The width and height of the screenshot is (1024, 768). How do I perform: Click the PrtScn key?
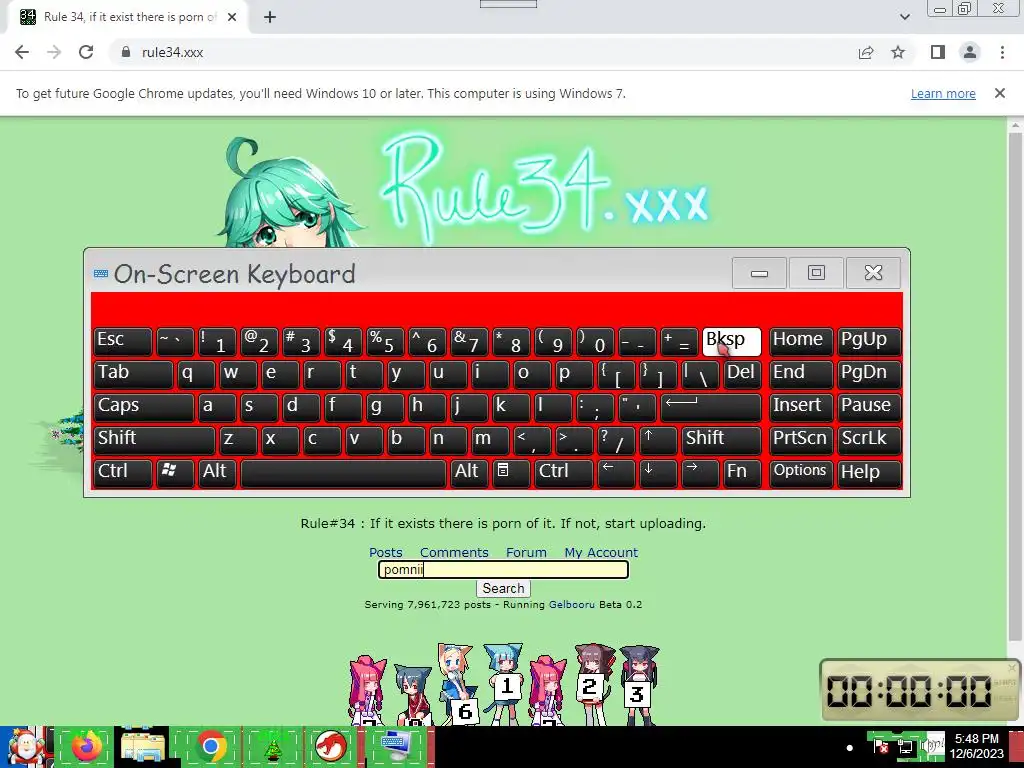pyautogui.click(x=801, y=440)
